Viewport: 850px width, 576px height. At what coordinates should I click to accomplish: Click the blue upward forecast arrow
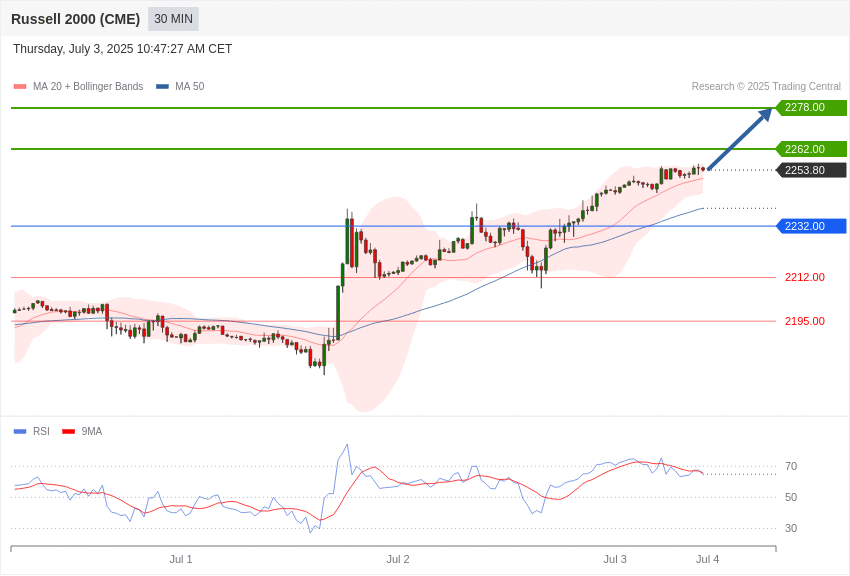739,139
